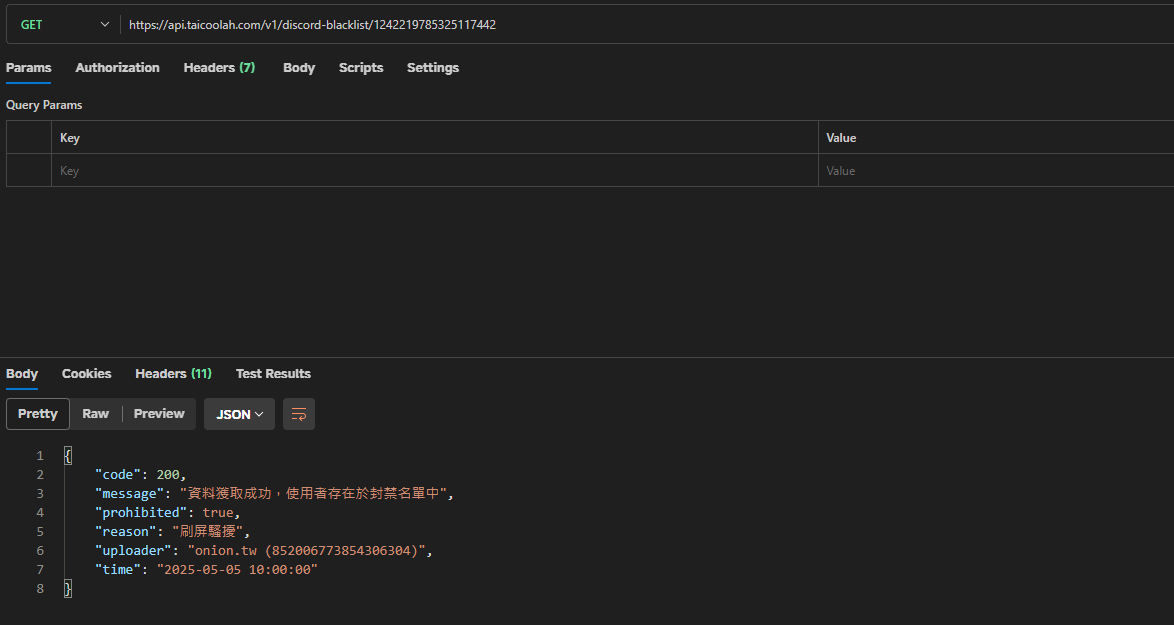Viewport: 1174px width, 625px height.
Task: Click the "uploader" value in the response
Action: pos(309,551)
